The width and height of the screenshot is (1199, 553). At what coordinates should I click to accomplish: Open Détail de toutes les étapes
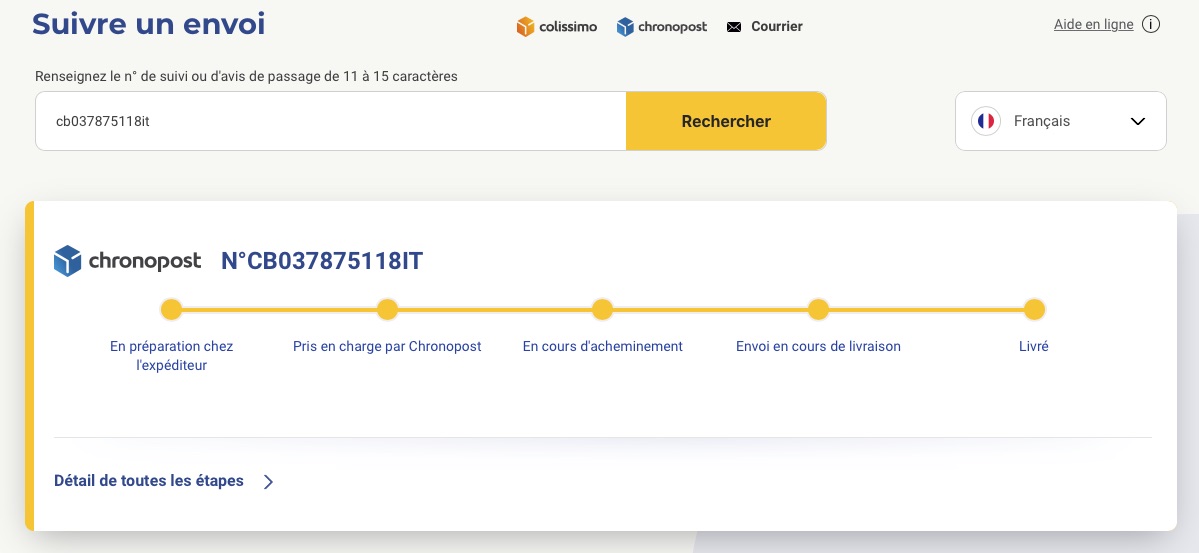(148, 481)
